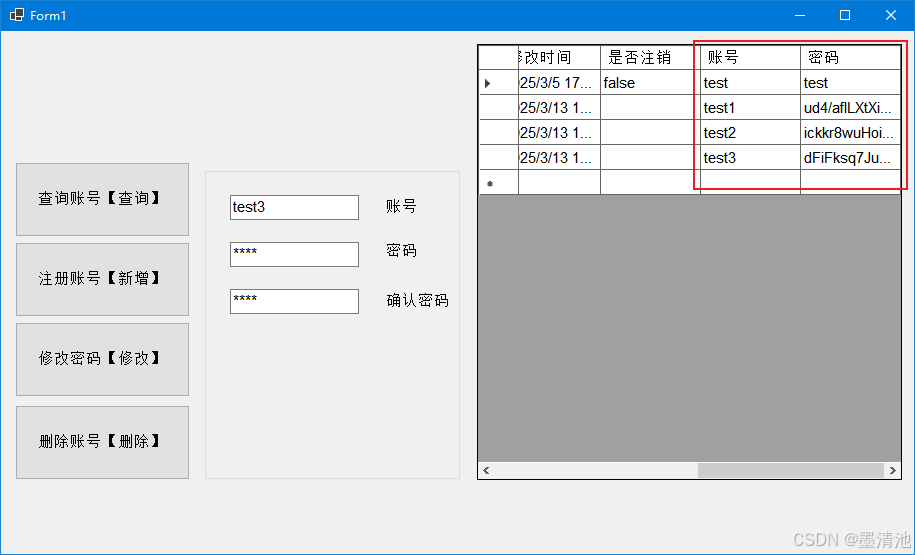Select the dFiFksq7Ju... password cell
Viewport: 915px width, 555px height.
(x=850, y=158)
